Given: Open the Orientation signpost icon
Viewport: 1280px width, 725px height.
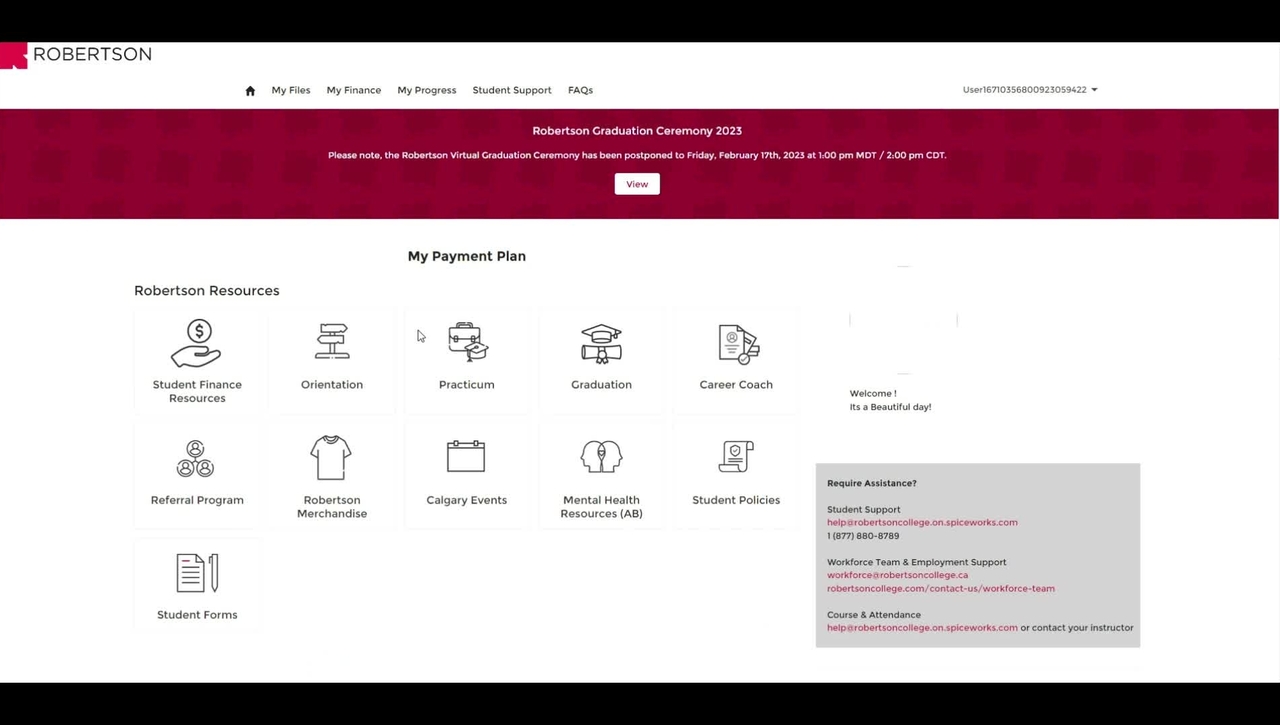Looking at the screenshot, I should [x=332, y=342].
